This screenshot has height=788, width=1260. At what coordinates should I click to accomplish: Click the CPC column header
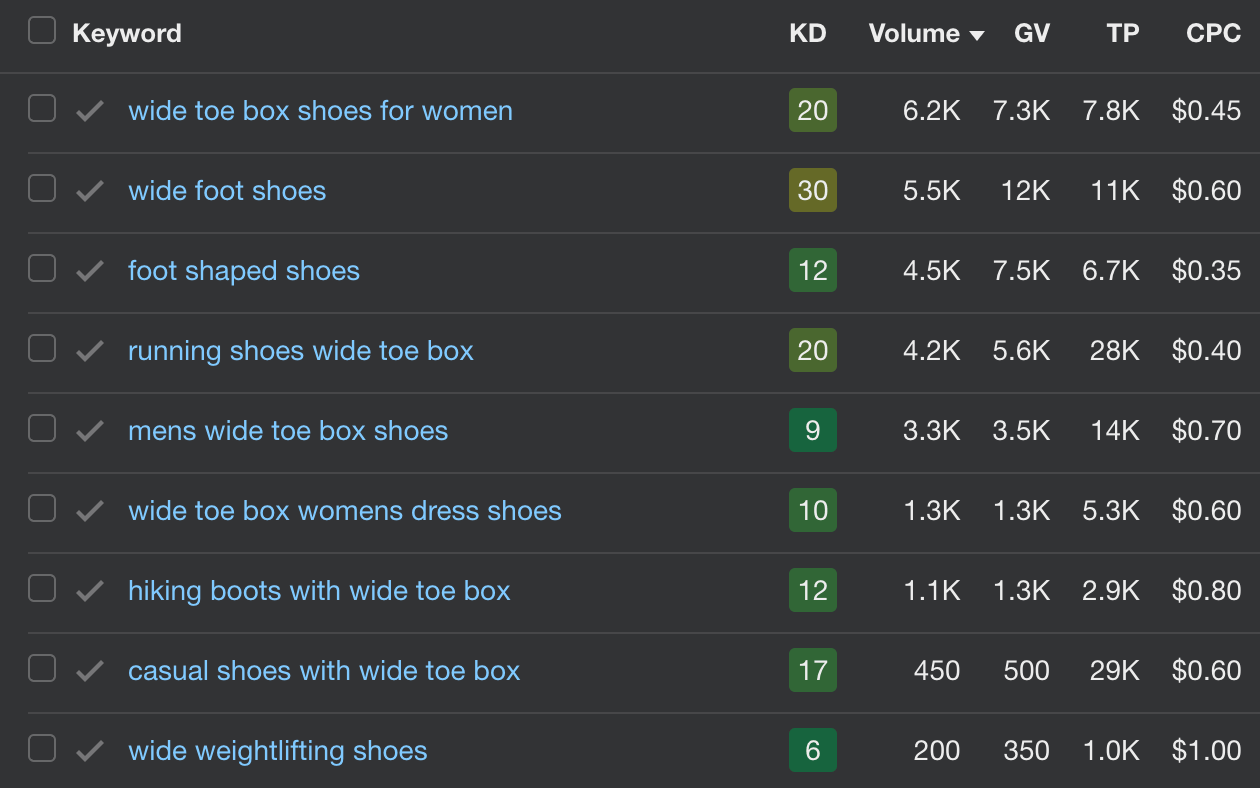pyautogui.click(x=1212, y=33)
